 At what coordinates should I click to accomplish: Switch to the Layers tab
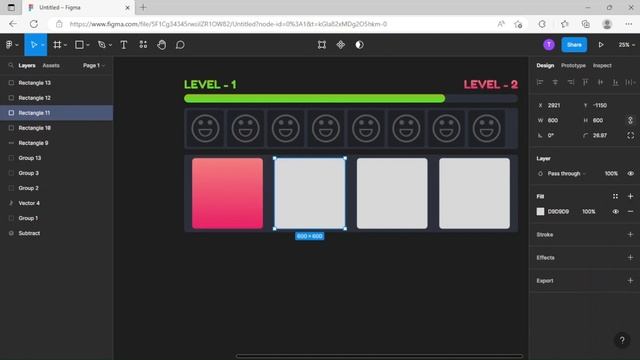27,65
